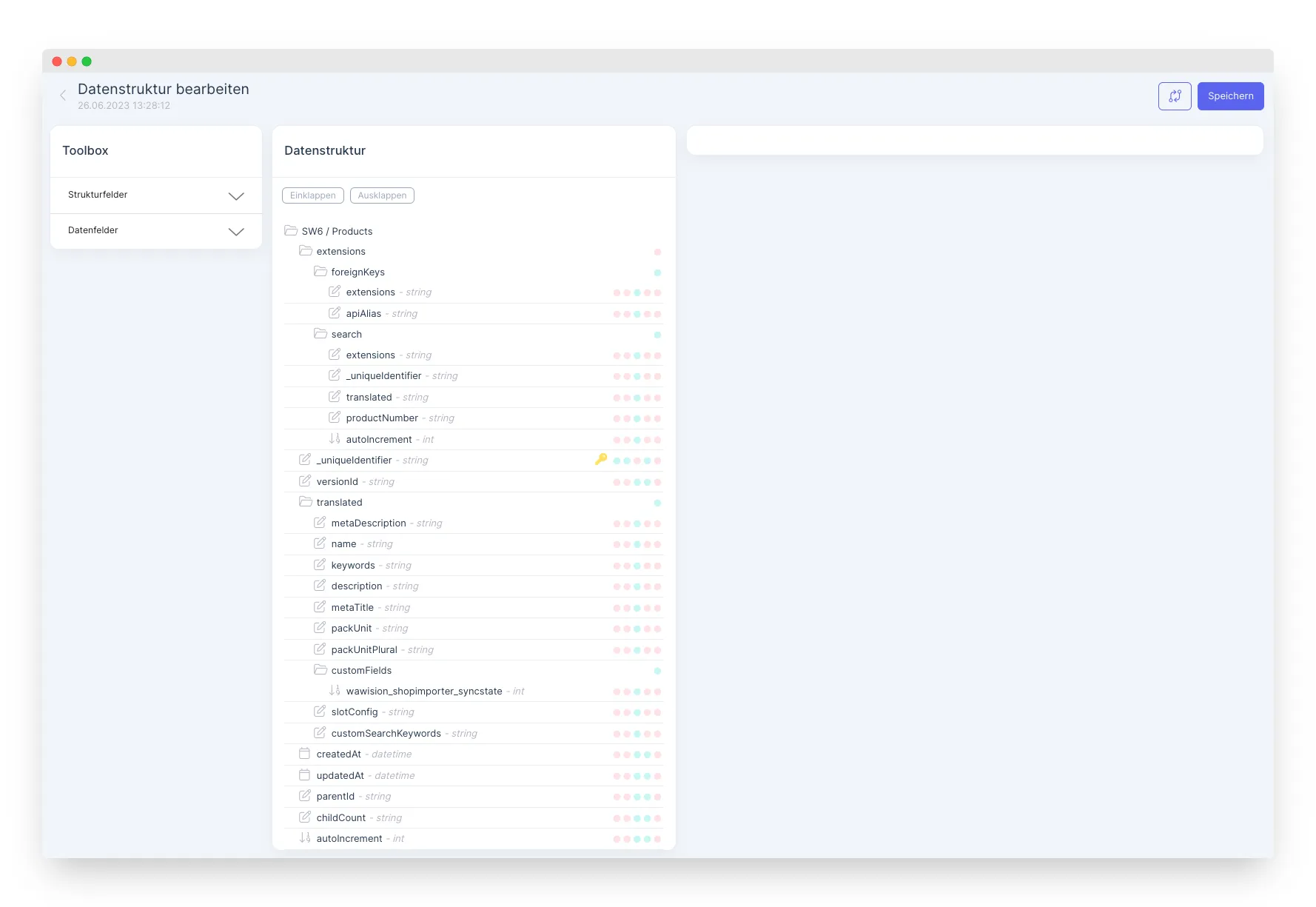Click the edit icon of metaDescription field

(x=320, y=523)
